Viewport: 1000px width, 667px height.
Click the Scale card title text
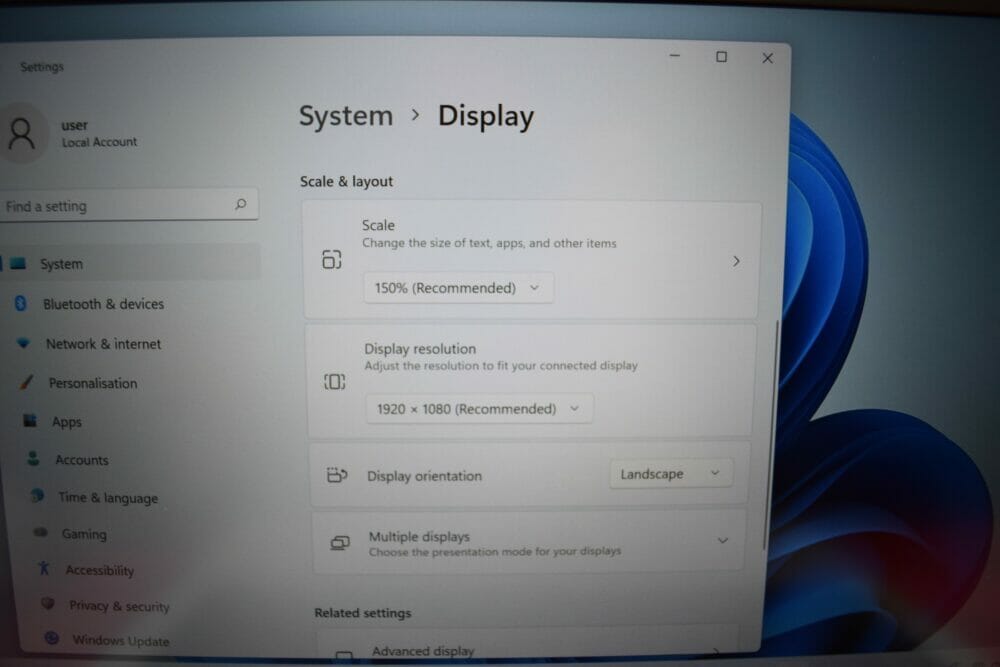click(x=378, y=225)
